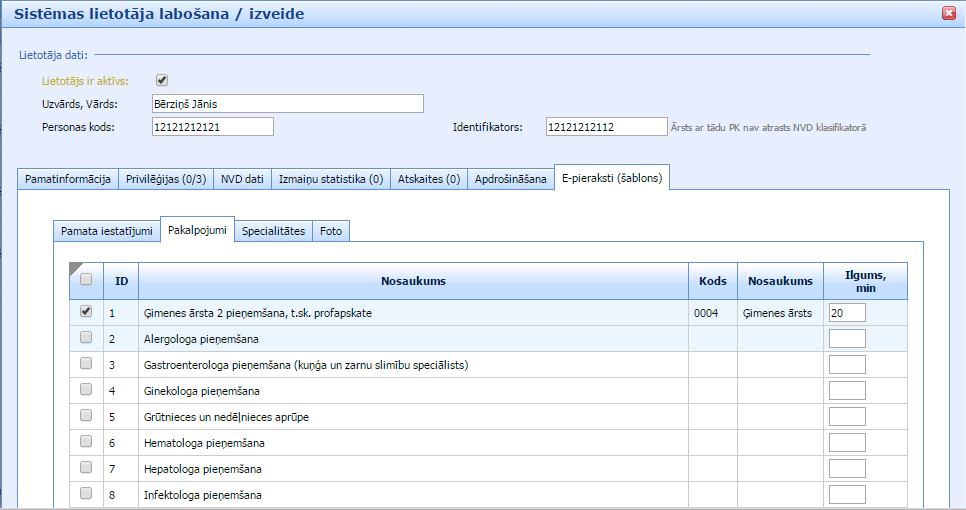This screenshot has height=510, width=966.
Task: Select all services with header checkbox
Action: click(86, 280)
